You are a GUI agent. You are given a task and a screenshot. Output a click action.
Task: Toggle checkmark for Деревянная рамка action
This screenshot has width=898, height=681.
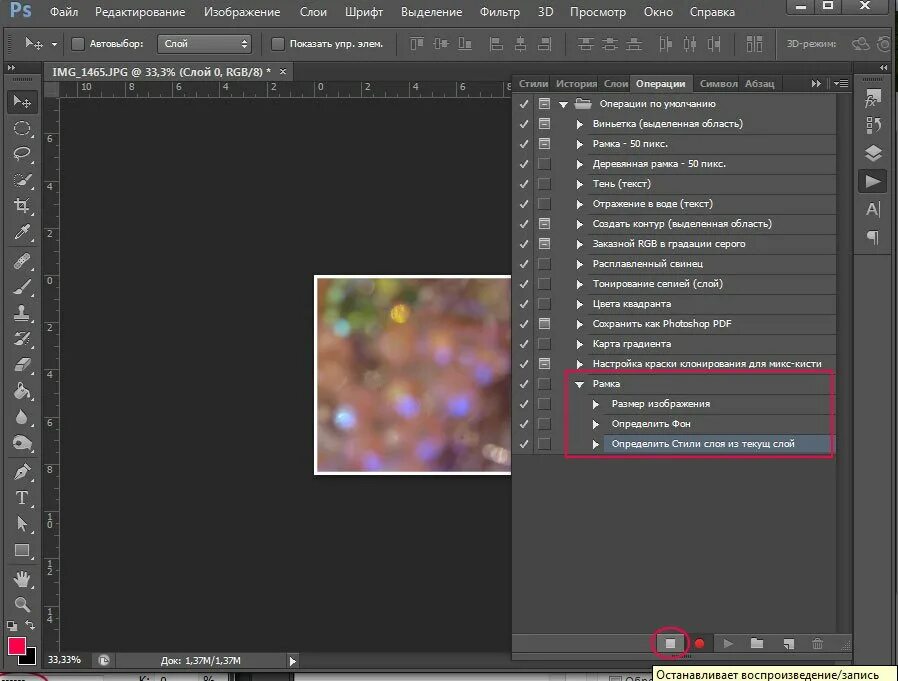point(523,164)
